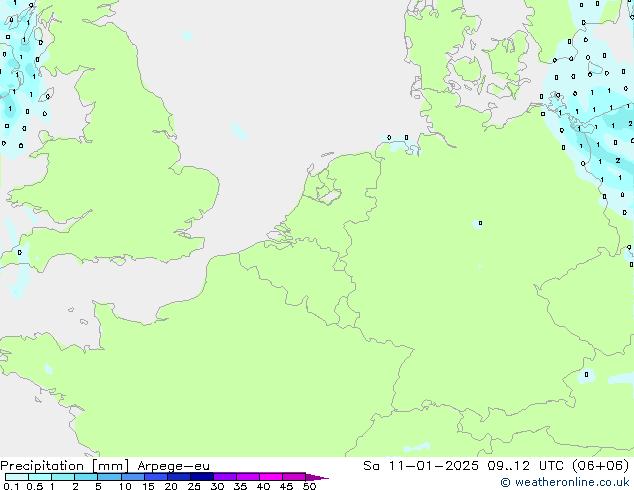Click the '10' legend scale label
This screenshot has width=634, height=490.
pos(125,486)
